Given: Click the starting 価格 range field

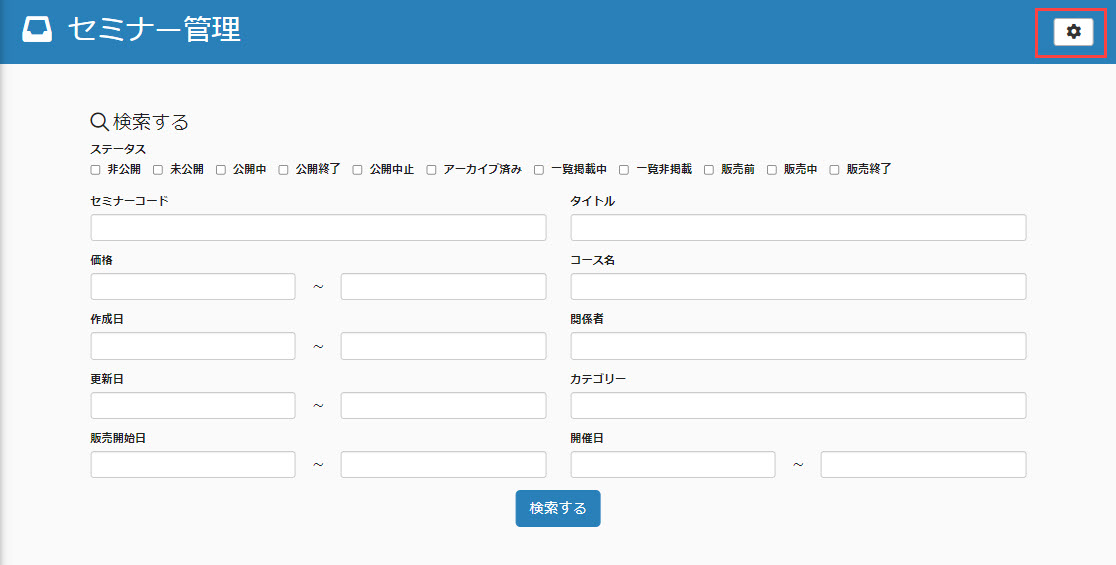Looking at the screenshot, I should click(193, 287).
